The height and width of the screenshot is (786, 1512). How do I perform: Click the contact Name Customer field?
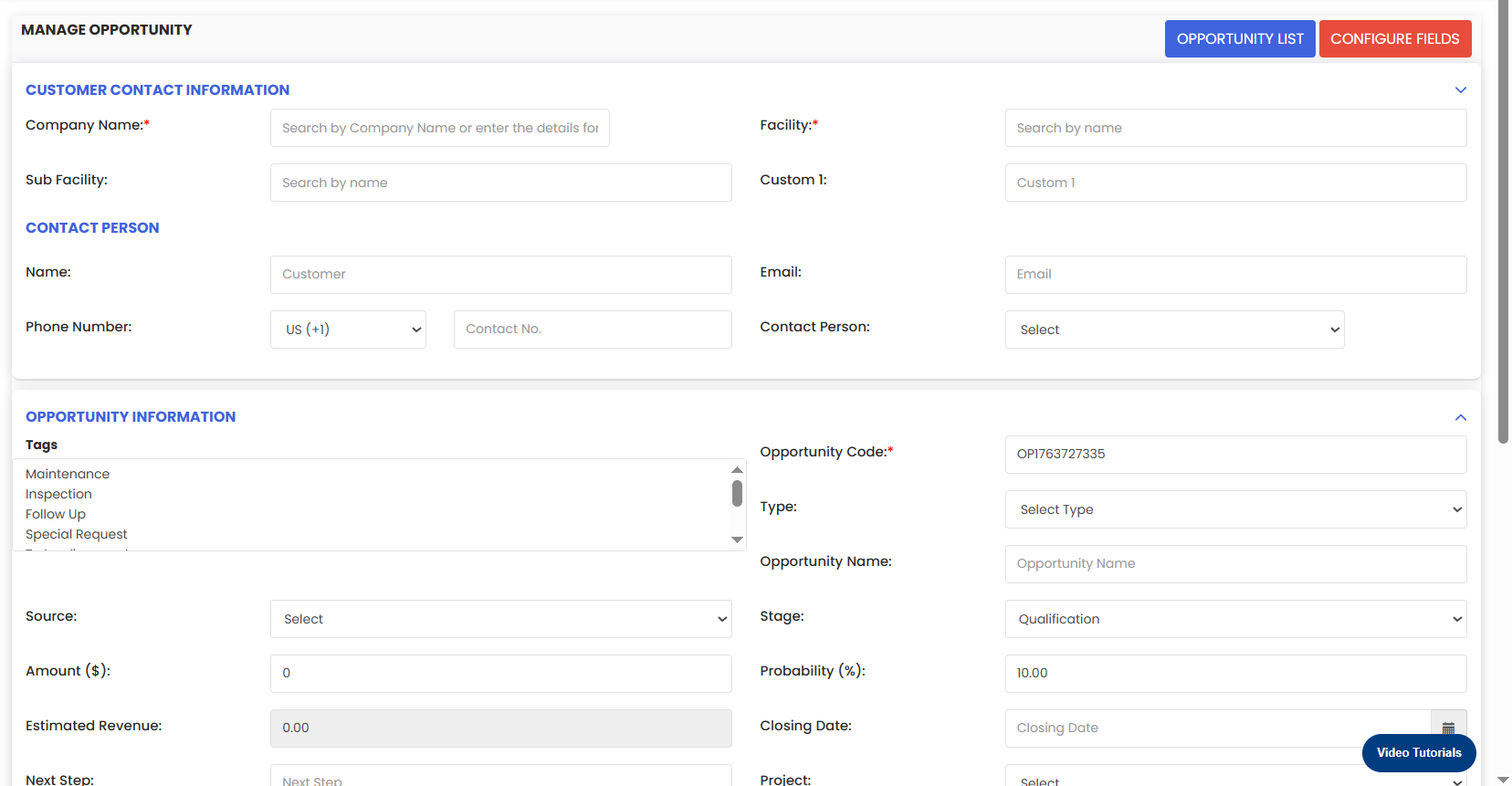501,275
